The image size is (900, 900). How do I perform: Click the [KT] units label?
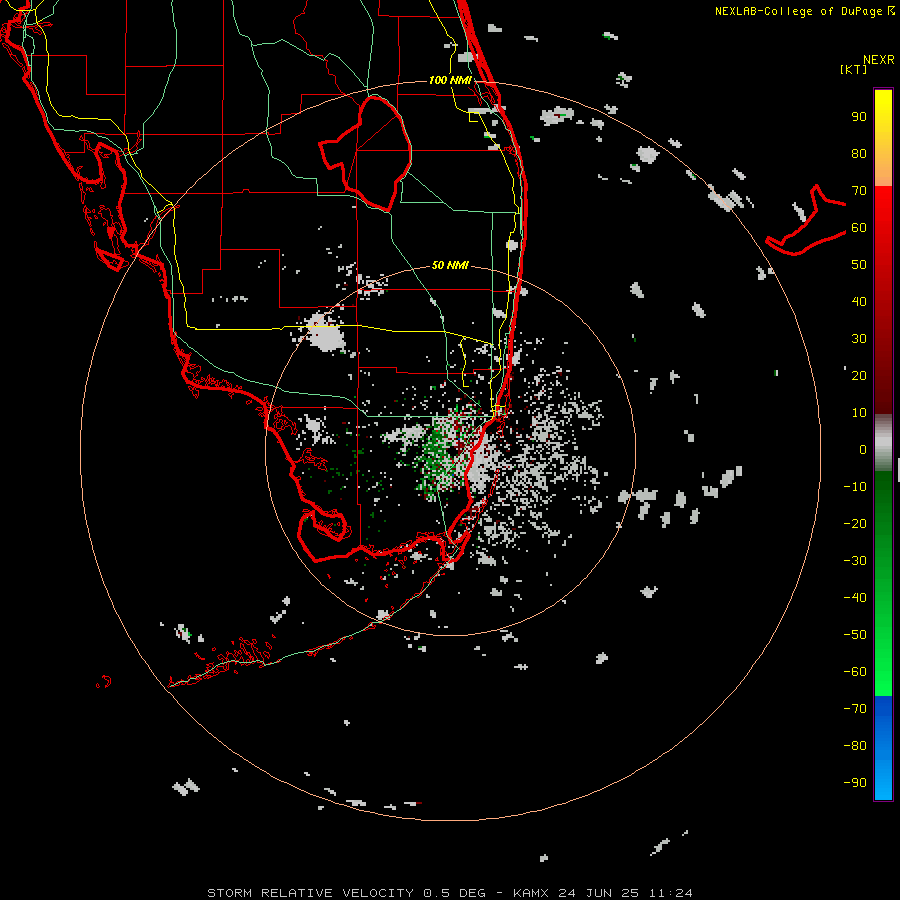tap(853, 69)
